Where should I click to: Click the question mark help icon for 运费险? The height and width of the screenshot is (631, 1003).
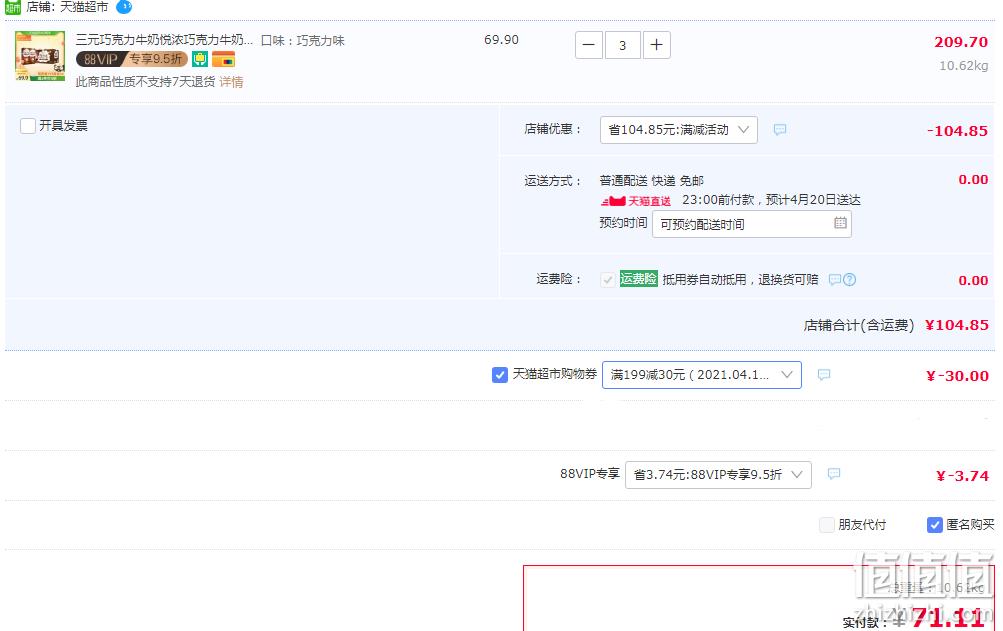(x=849, y=280)
